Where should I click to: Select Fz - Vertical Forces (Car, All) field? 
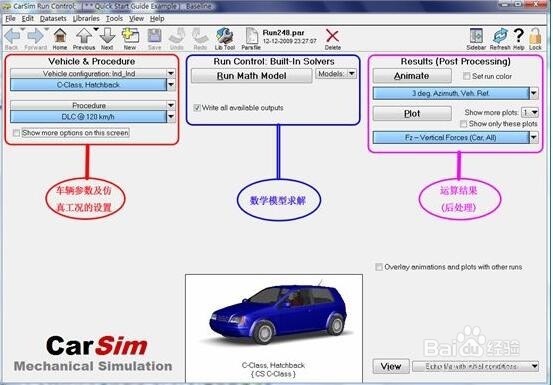(451, 138)
